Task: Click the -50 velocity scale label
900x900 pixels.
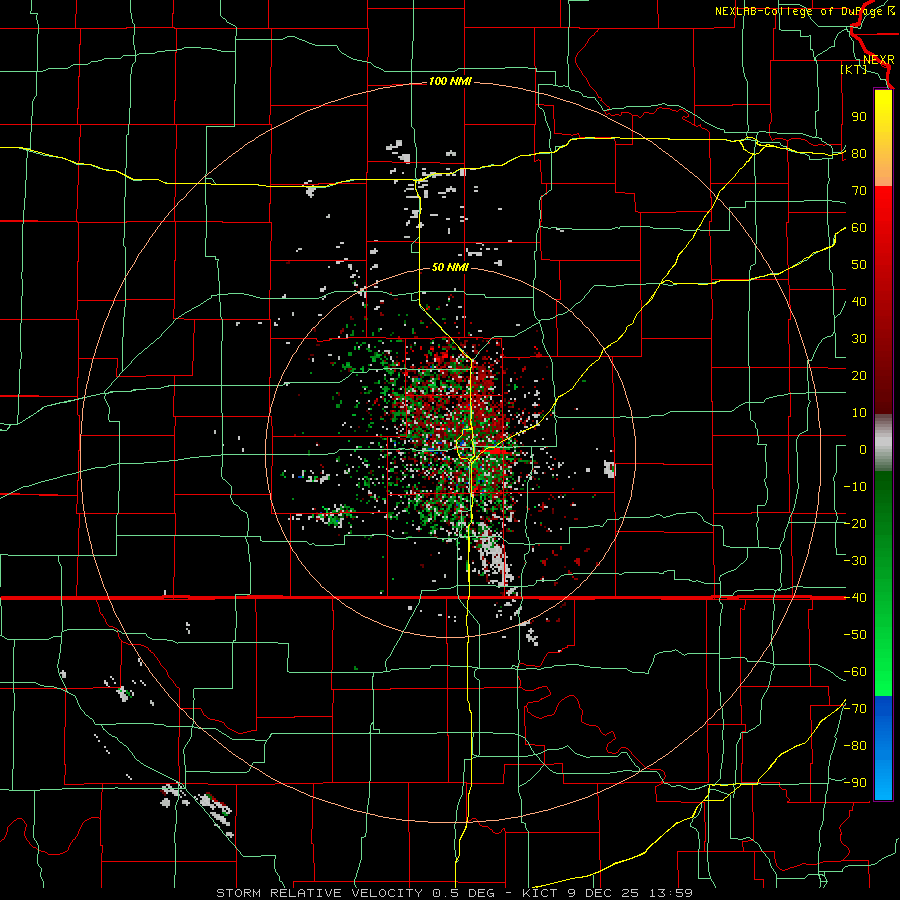Action: coord(855,635)
